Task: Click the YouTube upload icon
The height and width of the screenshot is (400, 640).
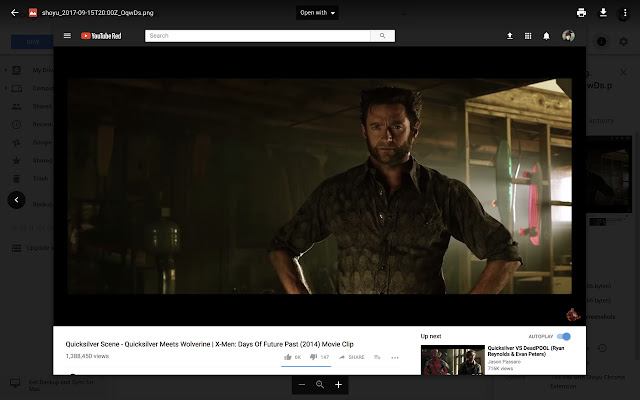Action: point(510,36)
